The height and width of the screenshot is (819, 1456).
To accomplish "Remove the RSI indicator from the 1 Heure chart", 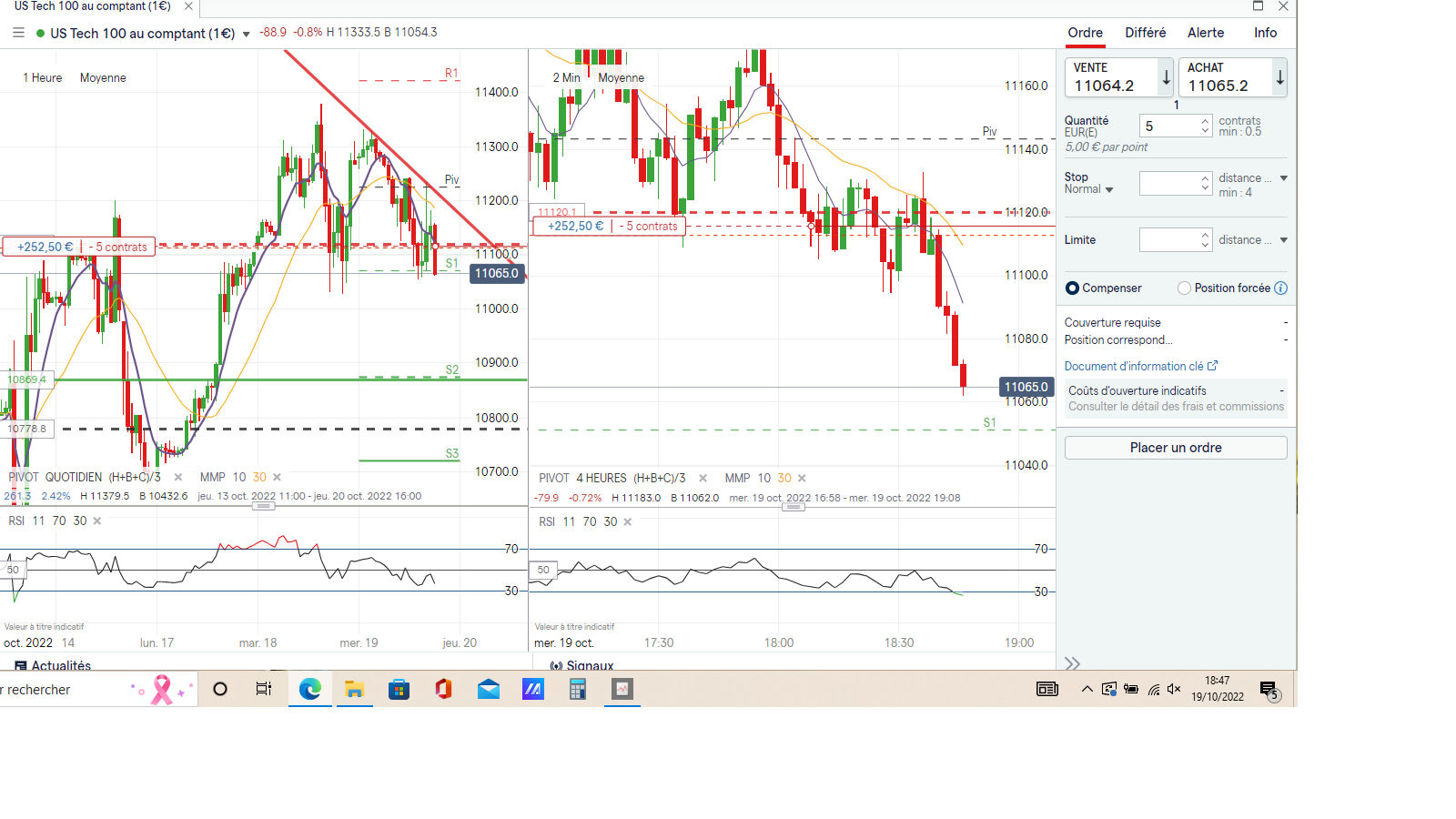I will (97, 521).
